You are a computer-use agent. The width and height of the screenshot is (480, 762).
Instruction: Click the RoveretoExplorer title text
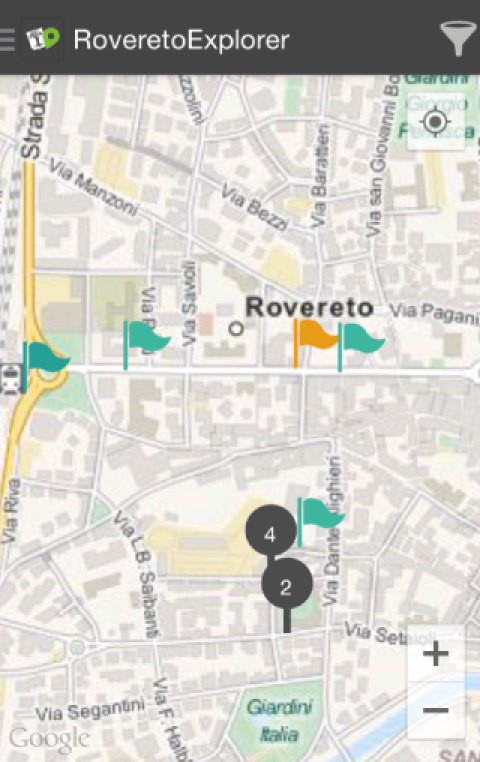tap(181, 40)
